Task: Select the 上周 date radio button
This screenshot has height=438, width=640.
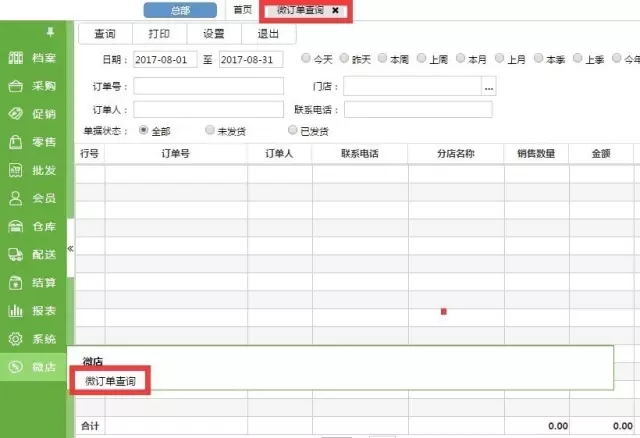Action: coord(421,58)
